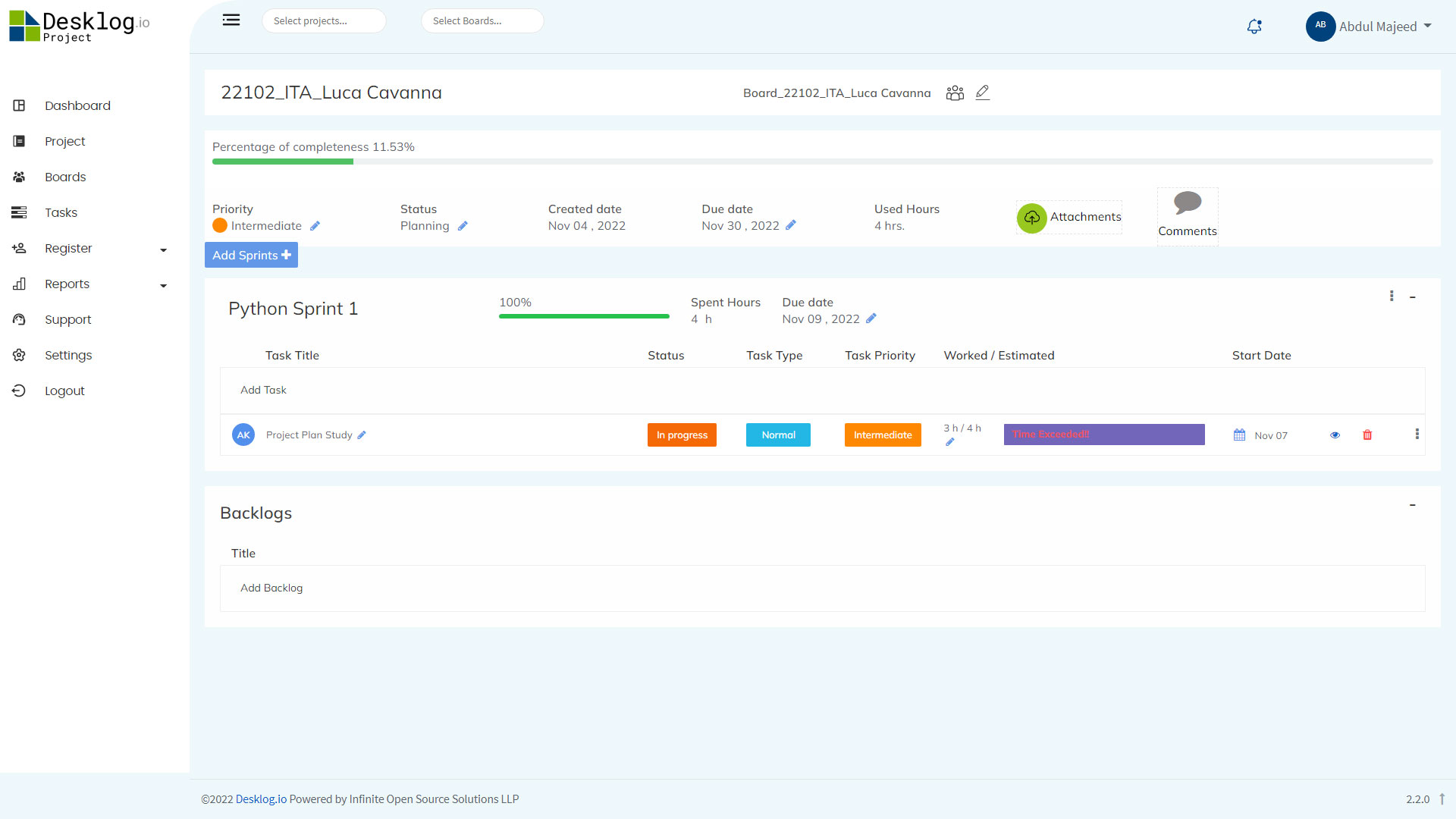
Task: Click the notification bell icon
Action: pos(1254,27)
